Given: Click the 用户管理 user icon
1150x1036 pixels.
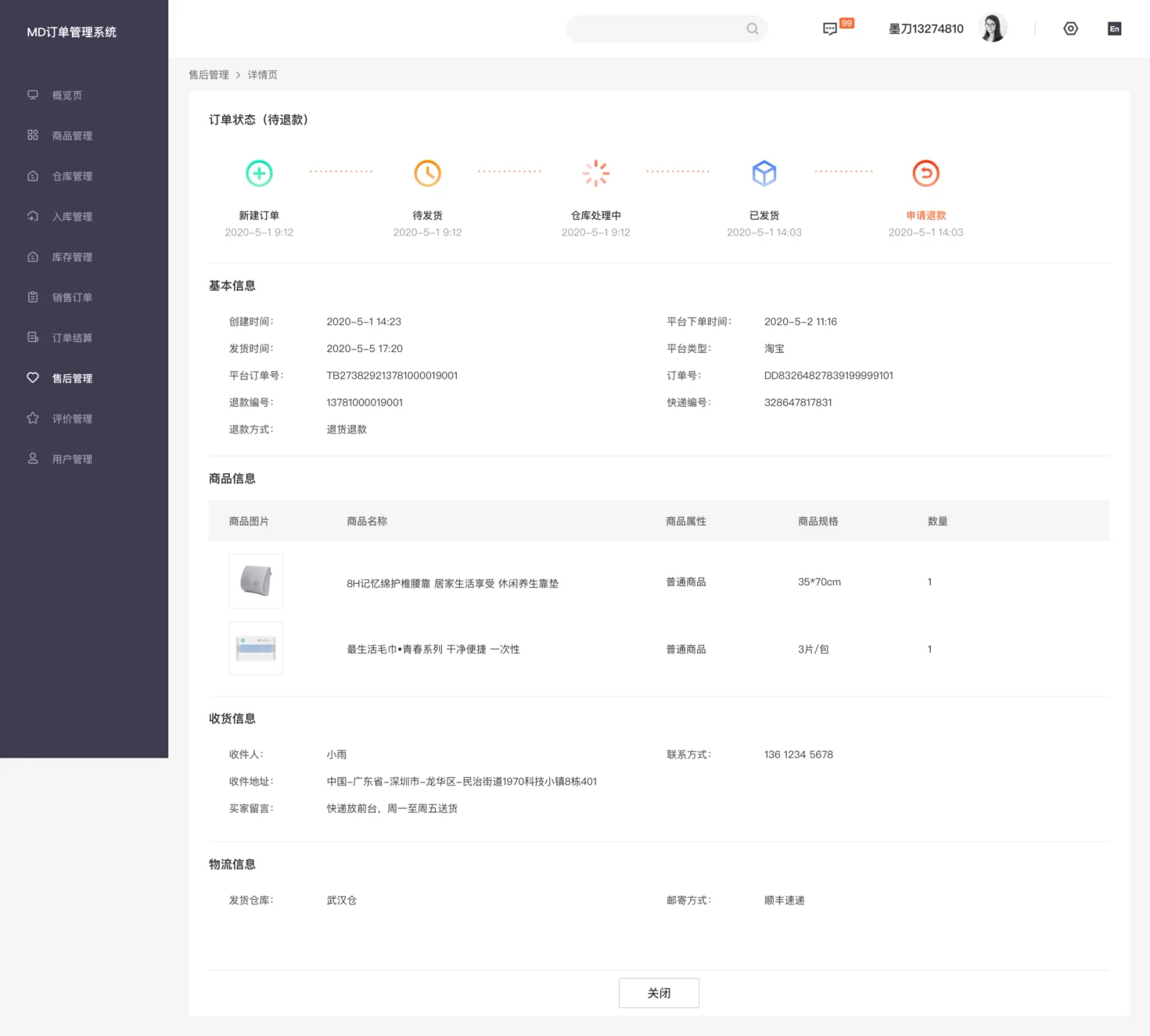Looking at the screenshot, I should tap(32, 459).
